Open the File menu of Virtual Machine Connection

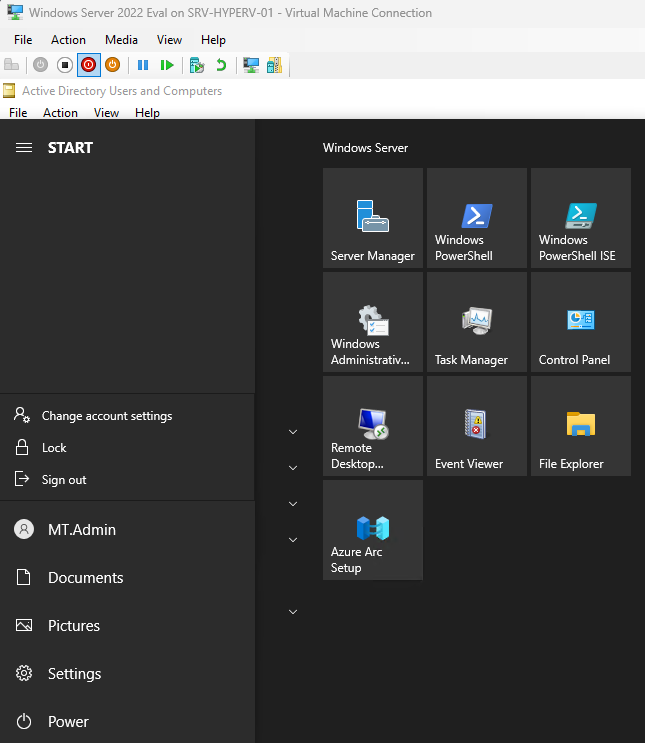click(23, 40)
